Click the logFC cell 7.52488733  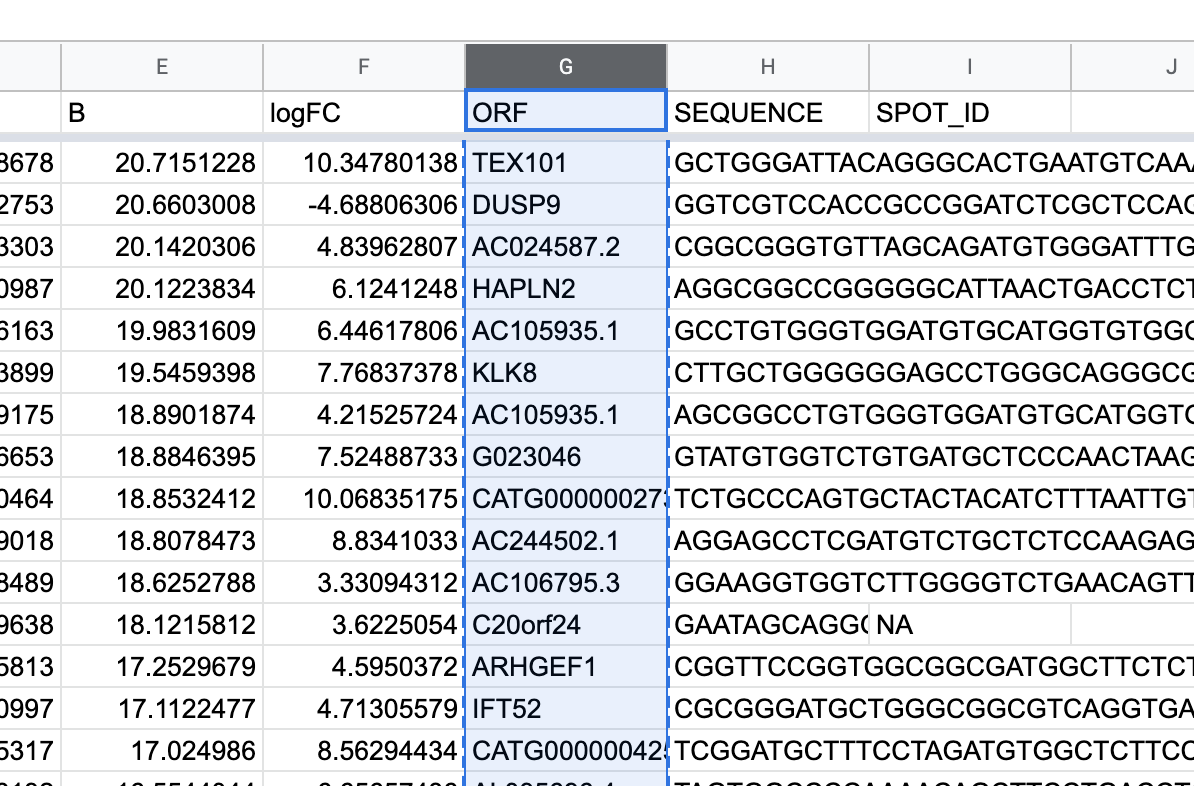(364, 456)
